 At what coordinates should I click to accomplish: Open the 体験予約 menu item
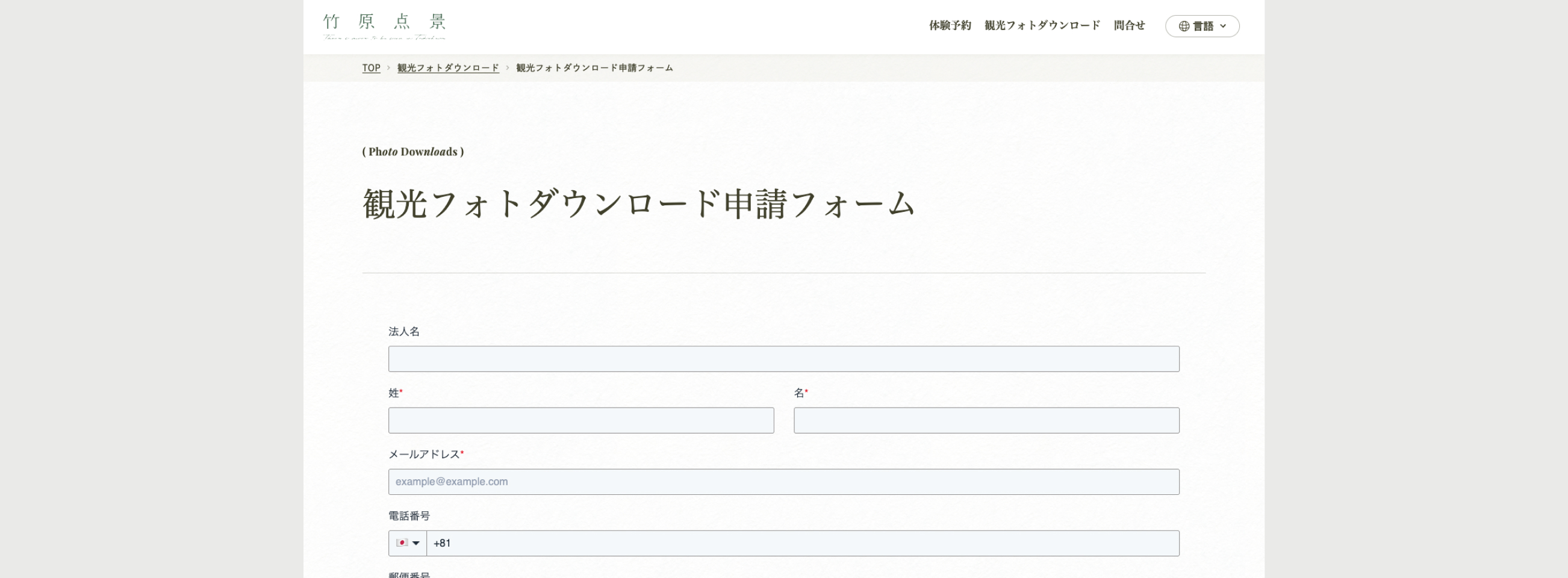pyautogui.click(x=950, y=25)
